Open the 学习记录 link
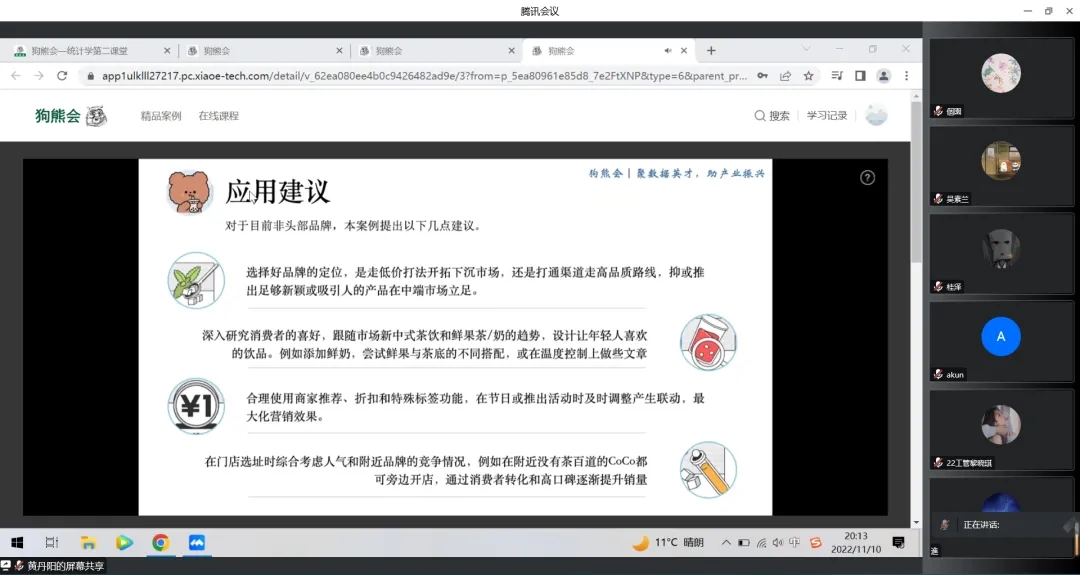The width and height of the screenshot is (1080, 575). click(827, 116)
